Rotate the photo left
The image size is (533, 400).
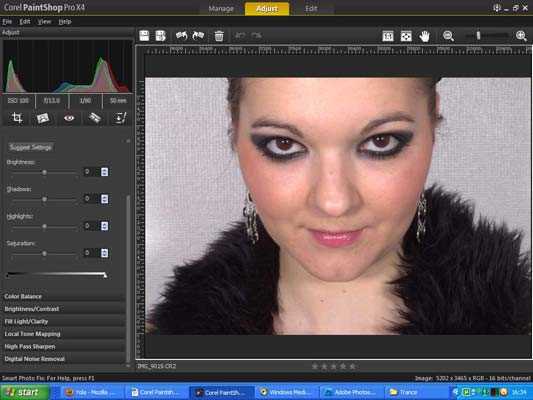pyautogui.click(x=182, y=35)
